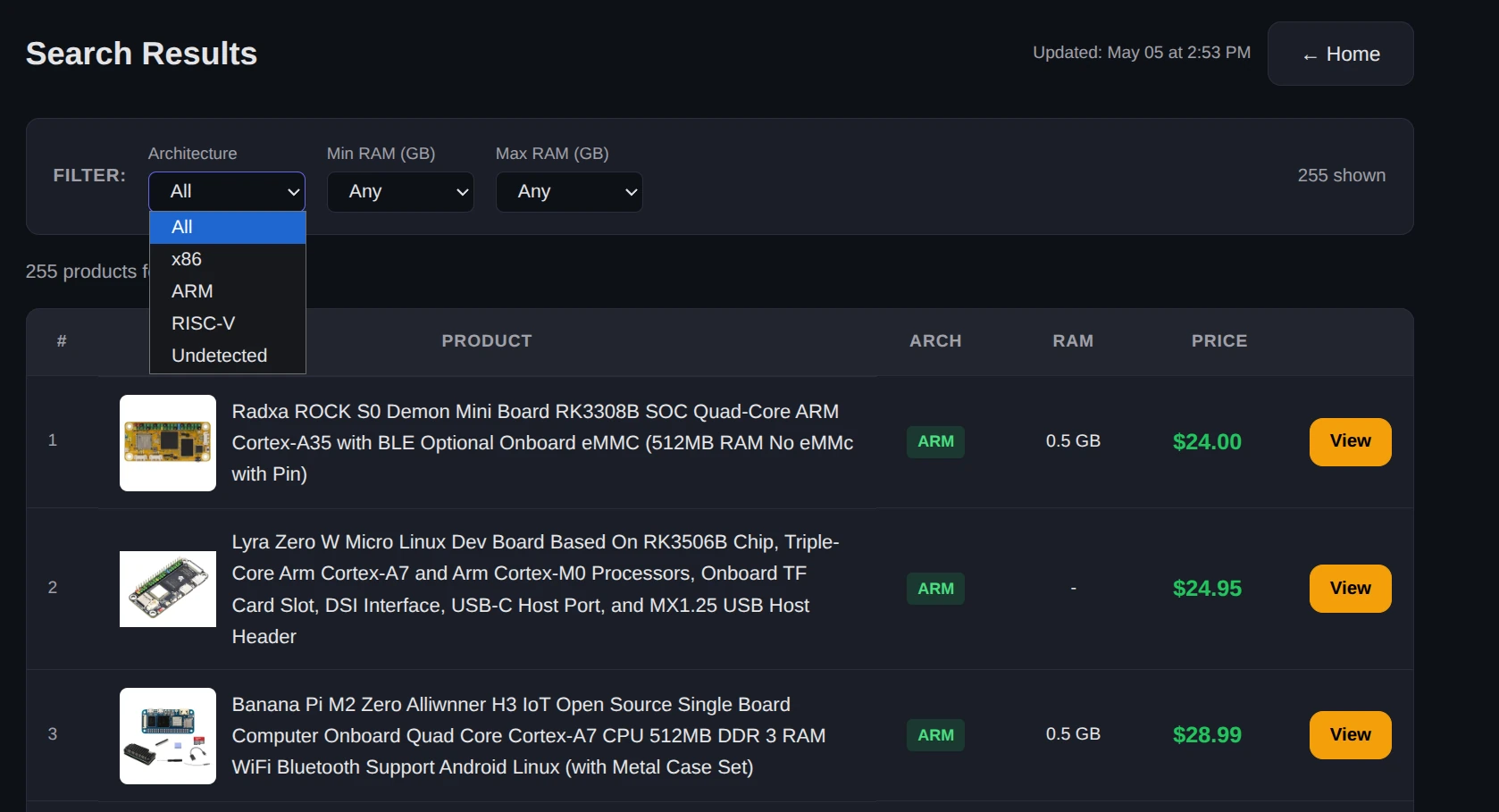Click the RAM column header
The height and width of the screenshot is (812, 1499).
pos(1073,341)
